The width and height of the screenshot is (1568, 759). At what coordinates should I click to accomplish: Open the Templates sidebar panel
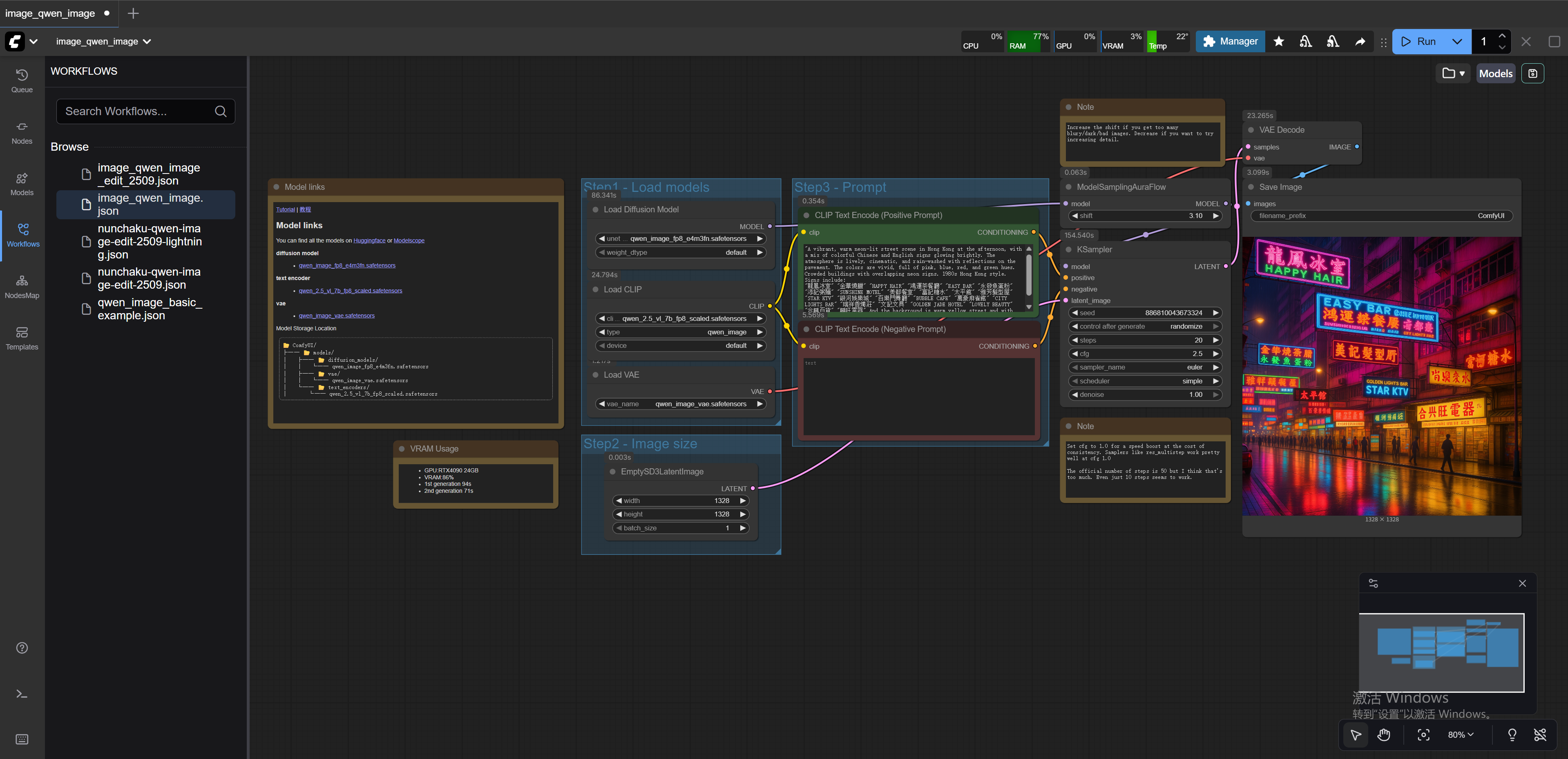[x=22, y=338]
